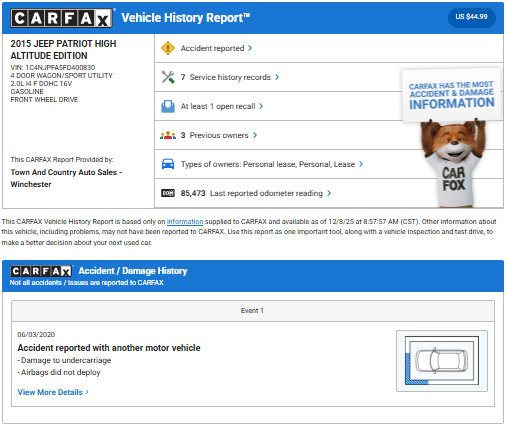Click the vehicle damage location diagram

coord(442,361)
